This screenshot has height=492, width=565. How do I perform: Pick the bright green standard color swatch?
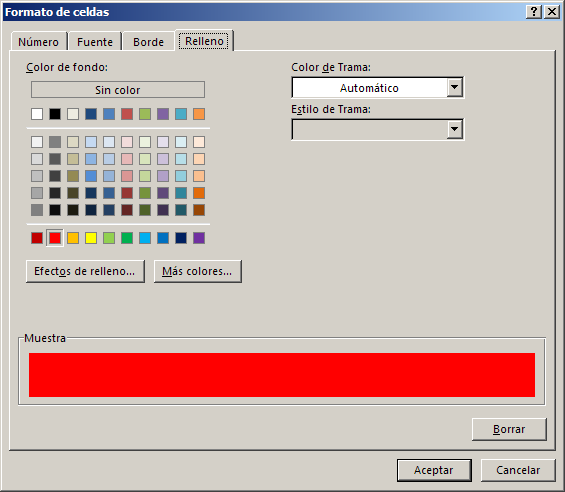(127, 238)
